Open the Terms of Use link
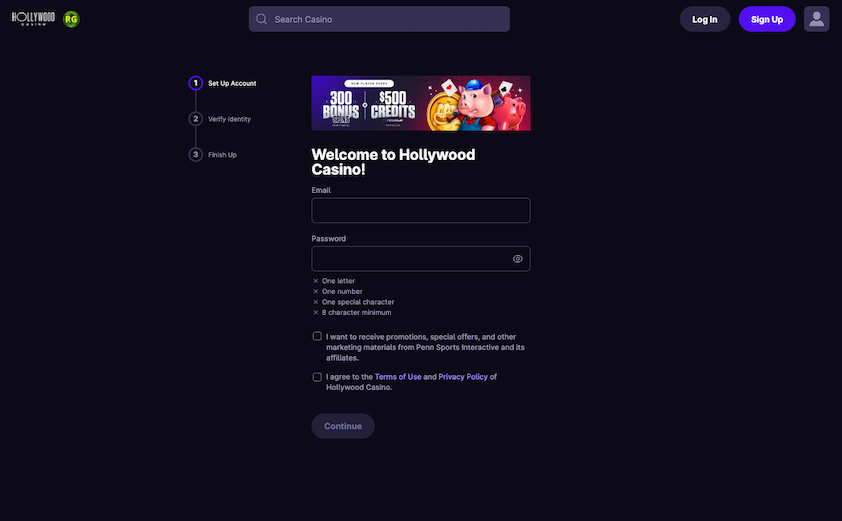The image size is (842, 521). click(398, 377)
